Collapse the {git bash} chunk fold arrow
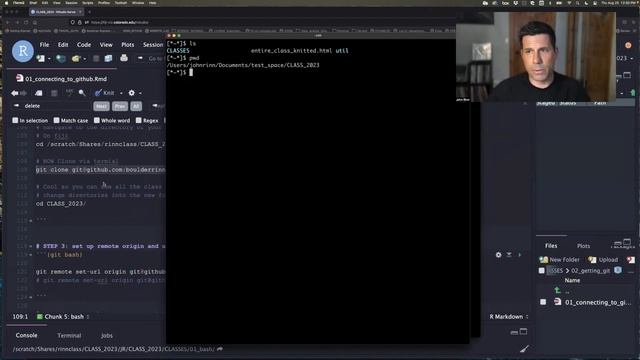 click(x=31, y=255)
